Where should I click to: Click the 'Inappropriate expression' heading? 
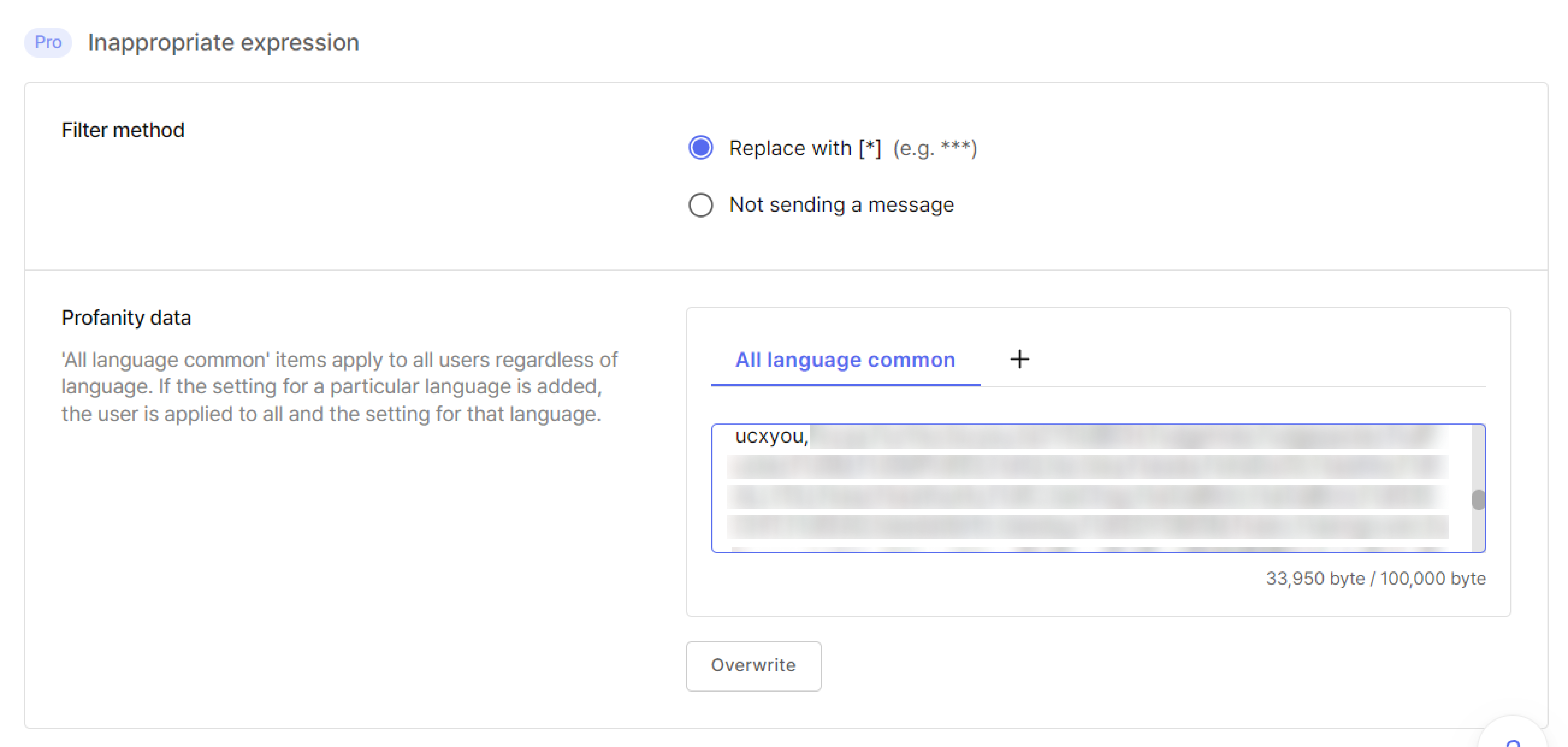224,43
